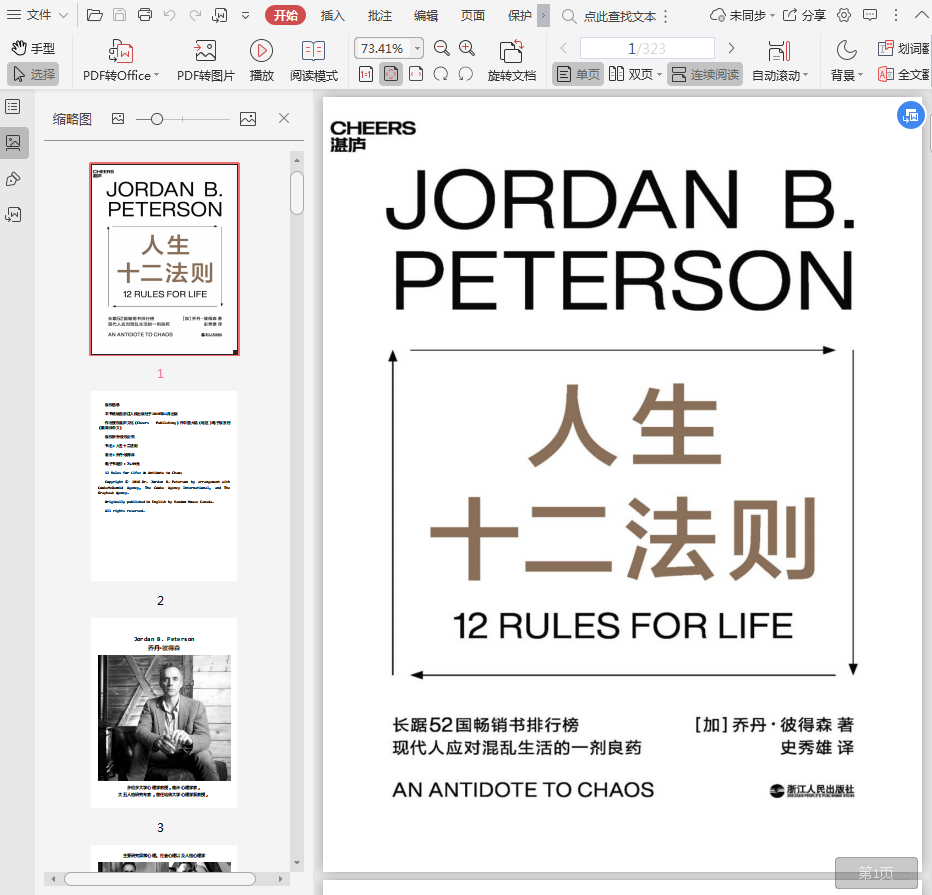Collapse the ribbon with the up chevron
This screenshot has width=932, height=895.
point(920,15)
